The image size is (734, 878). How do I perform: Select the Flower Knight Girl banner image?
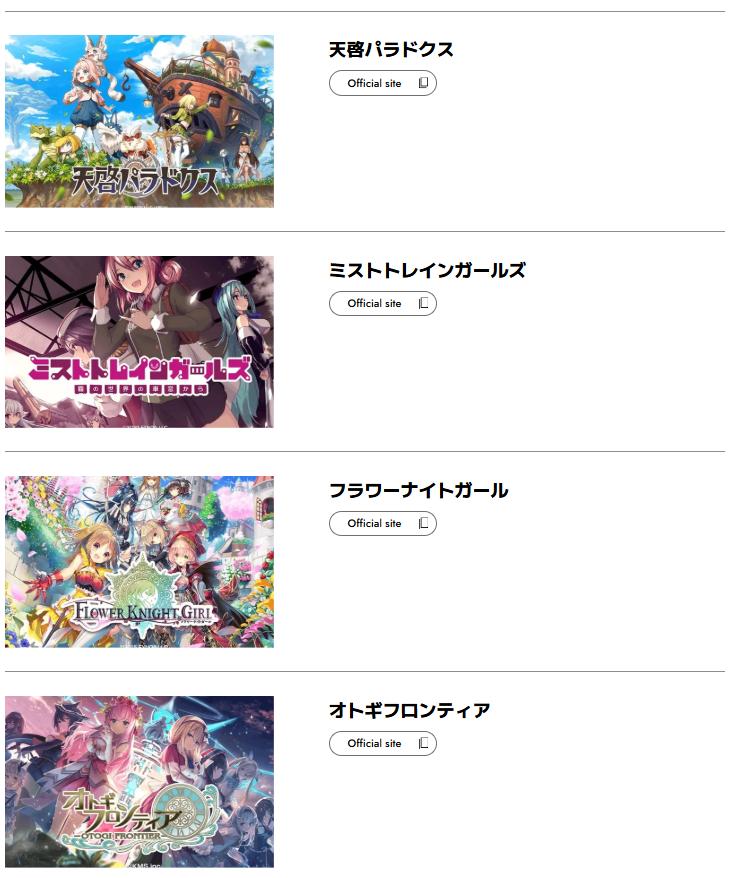(139, 562)
